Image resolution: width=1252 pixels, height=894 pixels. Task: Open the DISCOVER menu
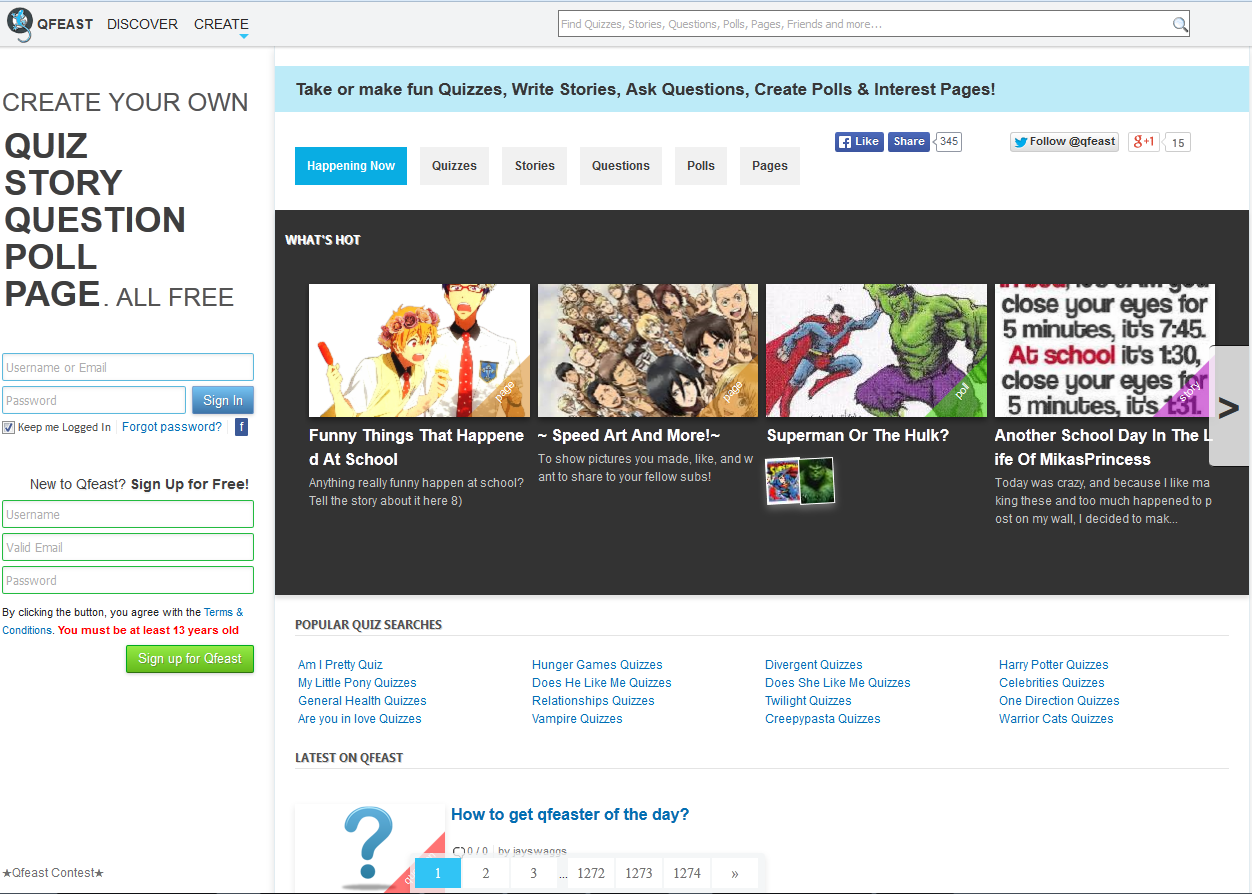click(x=142, y=24)
